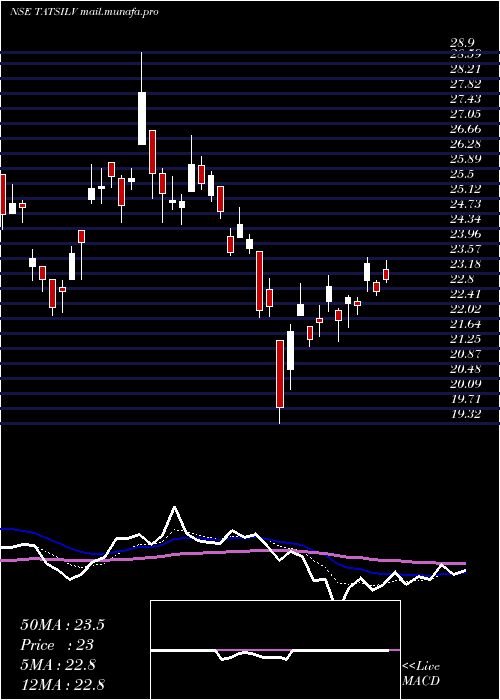Click the 22.8 price axis label
500x700 pixels.
coord(462,279)
